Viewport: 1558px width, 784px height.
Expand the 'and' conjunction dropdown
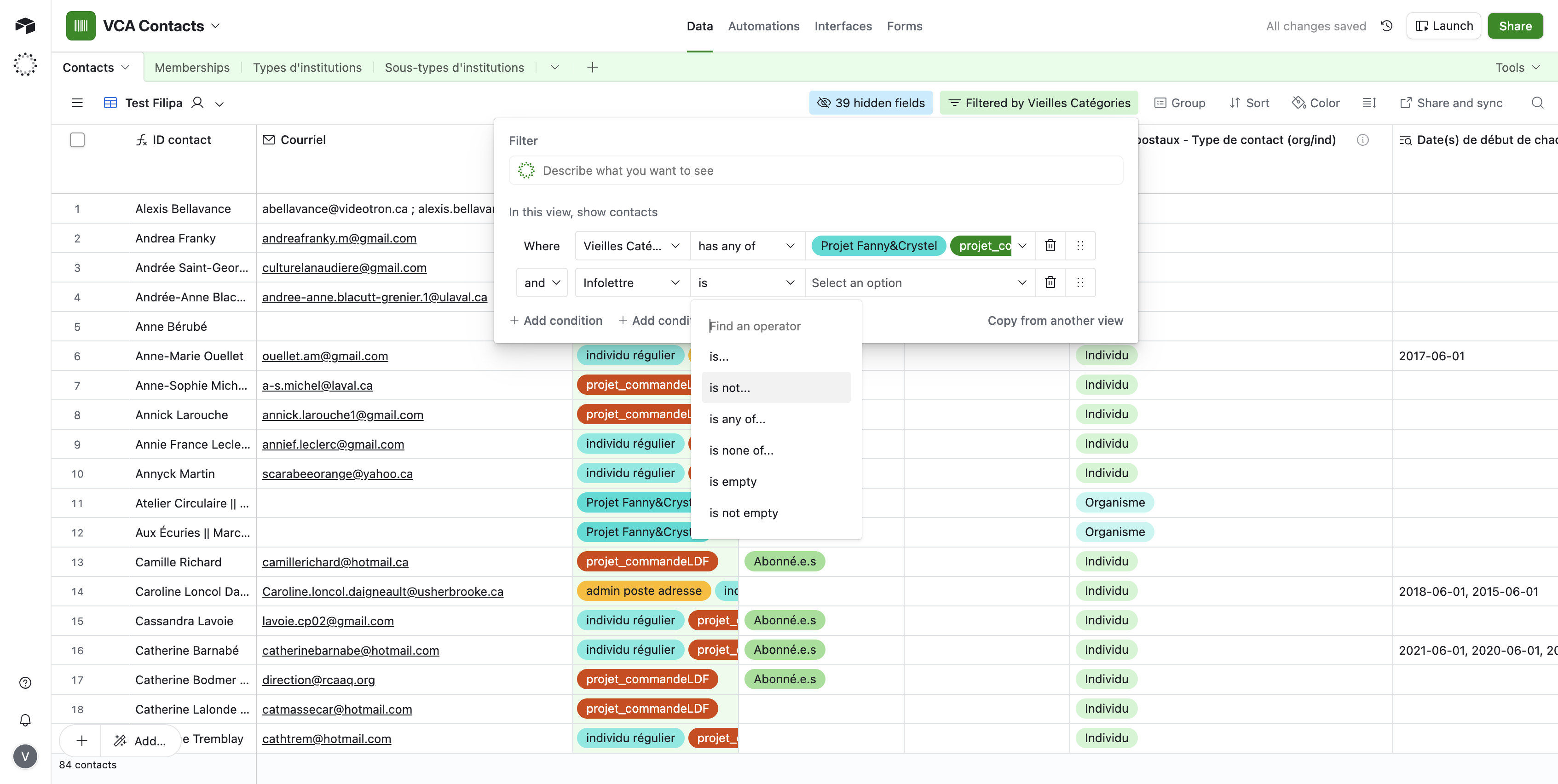tap(542, 282)
